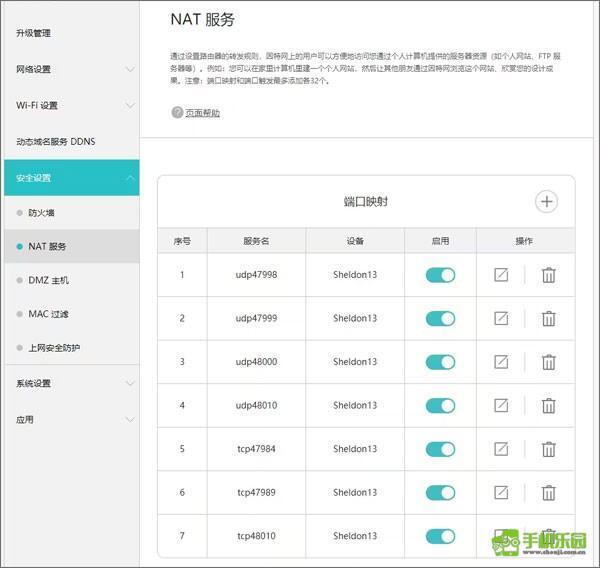Click the add port mapping plus icon
The width and height of the screenshot is (600, 568).
pos(546,201)
